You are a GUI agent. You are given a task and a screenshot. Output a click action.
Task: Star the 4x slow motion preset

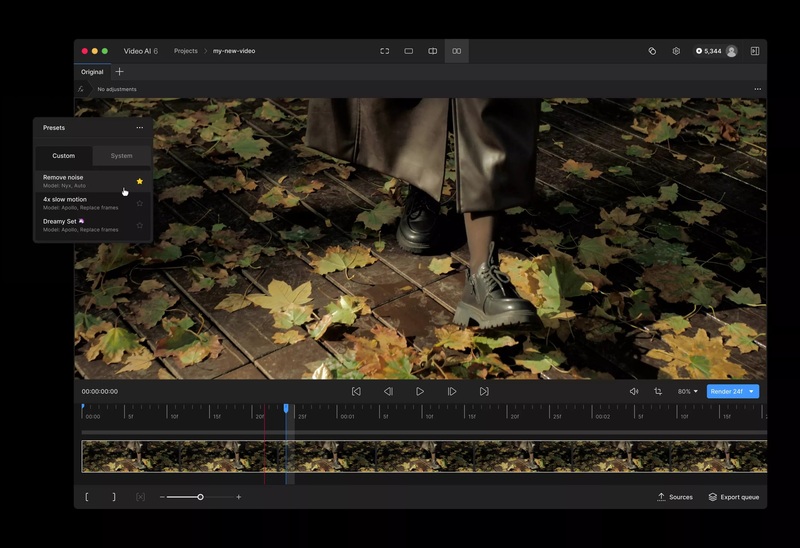point(140,203)
